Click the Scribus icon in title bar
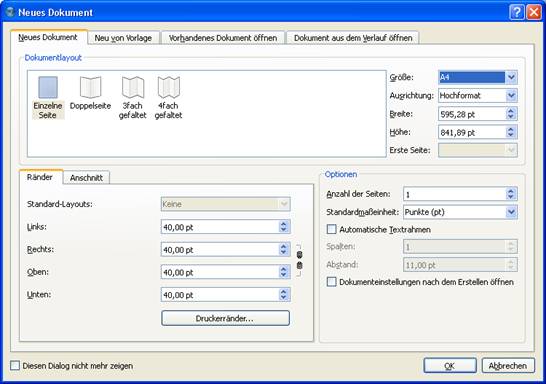 point(10,12)
